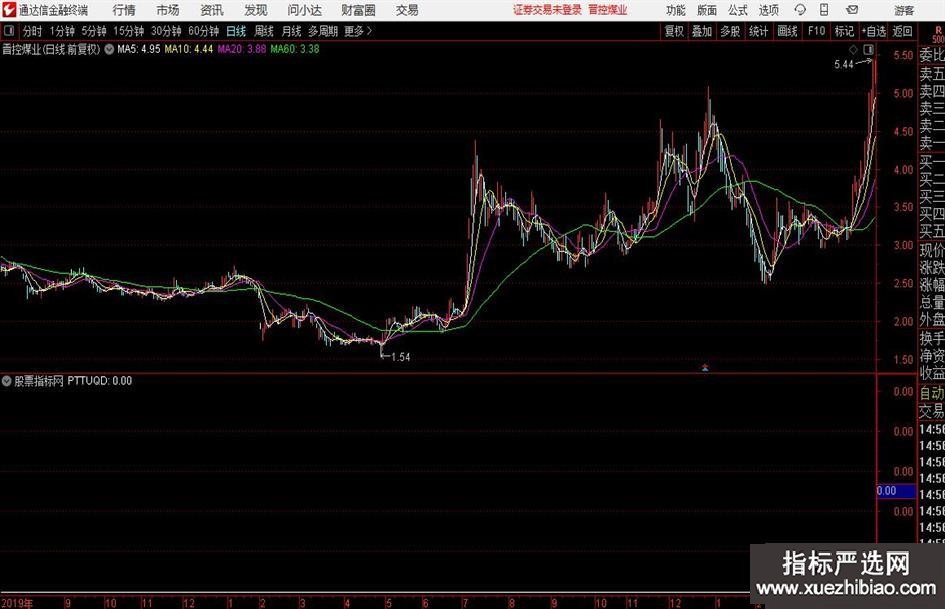Viewport: 945px width, 609px height.
Task: Open the mobile phone icon
Action: [x=824, y=10]
